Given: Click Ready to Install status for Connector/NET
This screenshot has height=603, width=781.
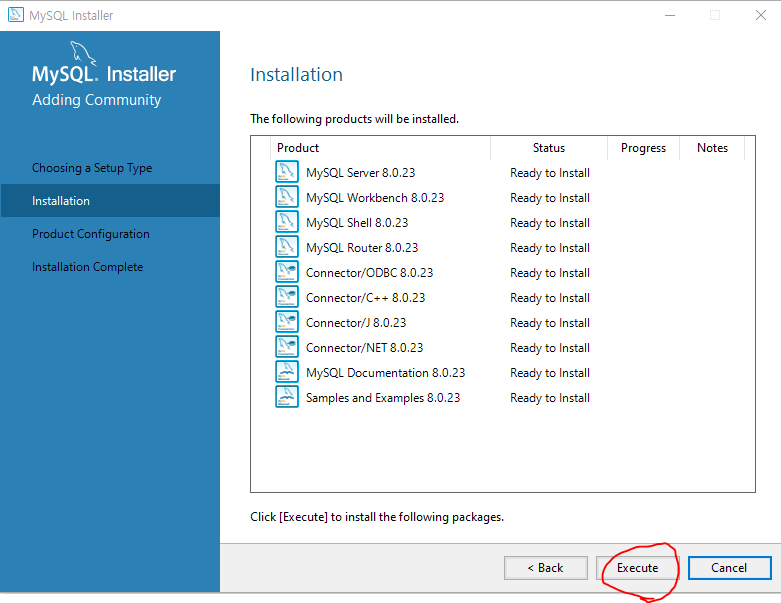Looking at the screenshot, I should 550,348.
